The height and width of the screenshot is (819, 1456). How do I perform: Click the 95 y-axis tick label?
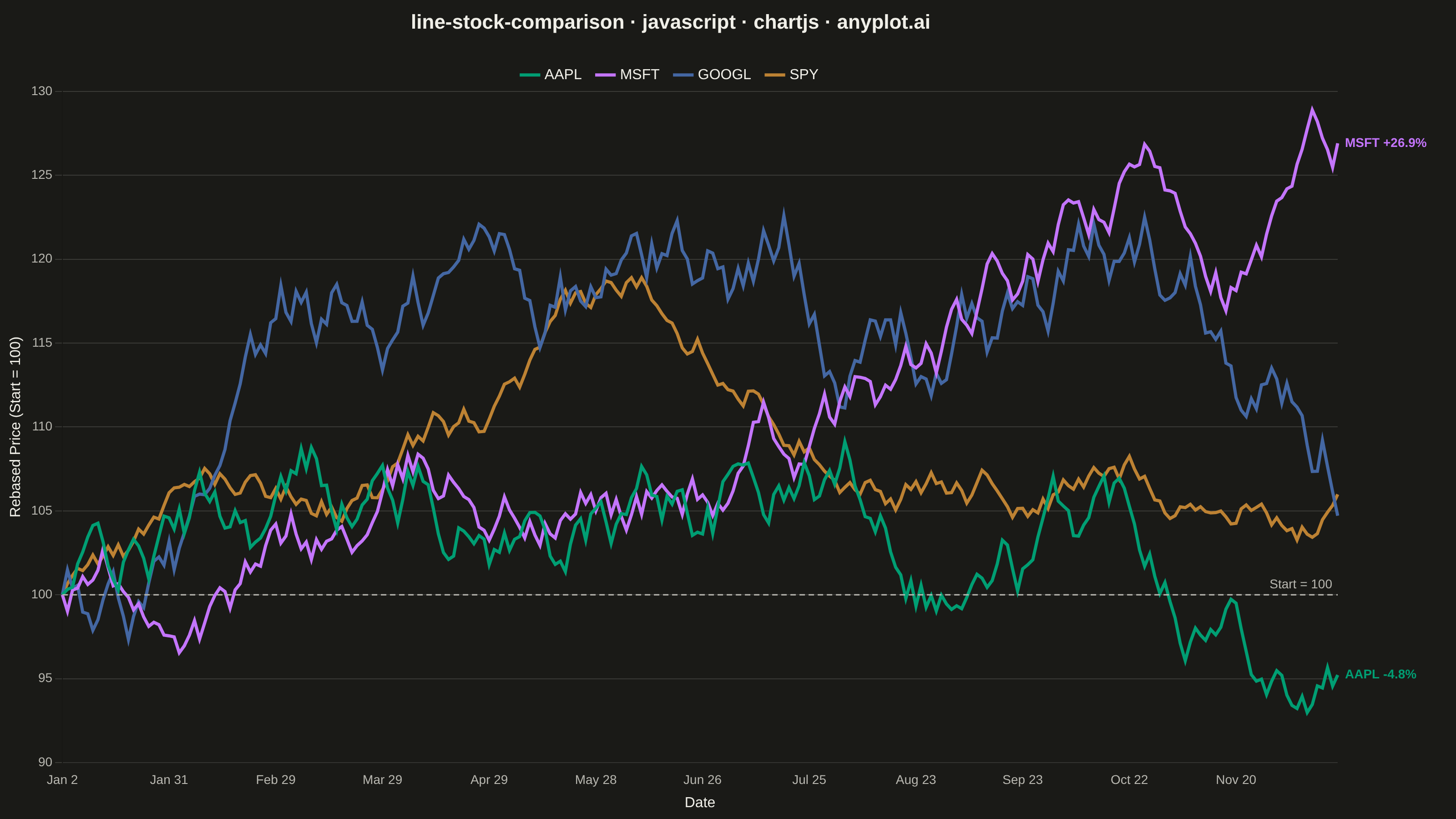[x=45, y=678]
